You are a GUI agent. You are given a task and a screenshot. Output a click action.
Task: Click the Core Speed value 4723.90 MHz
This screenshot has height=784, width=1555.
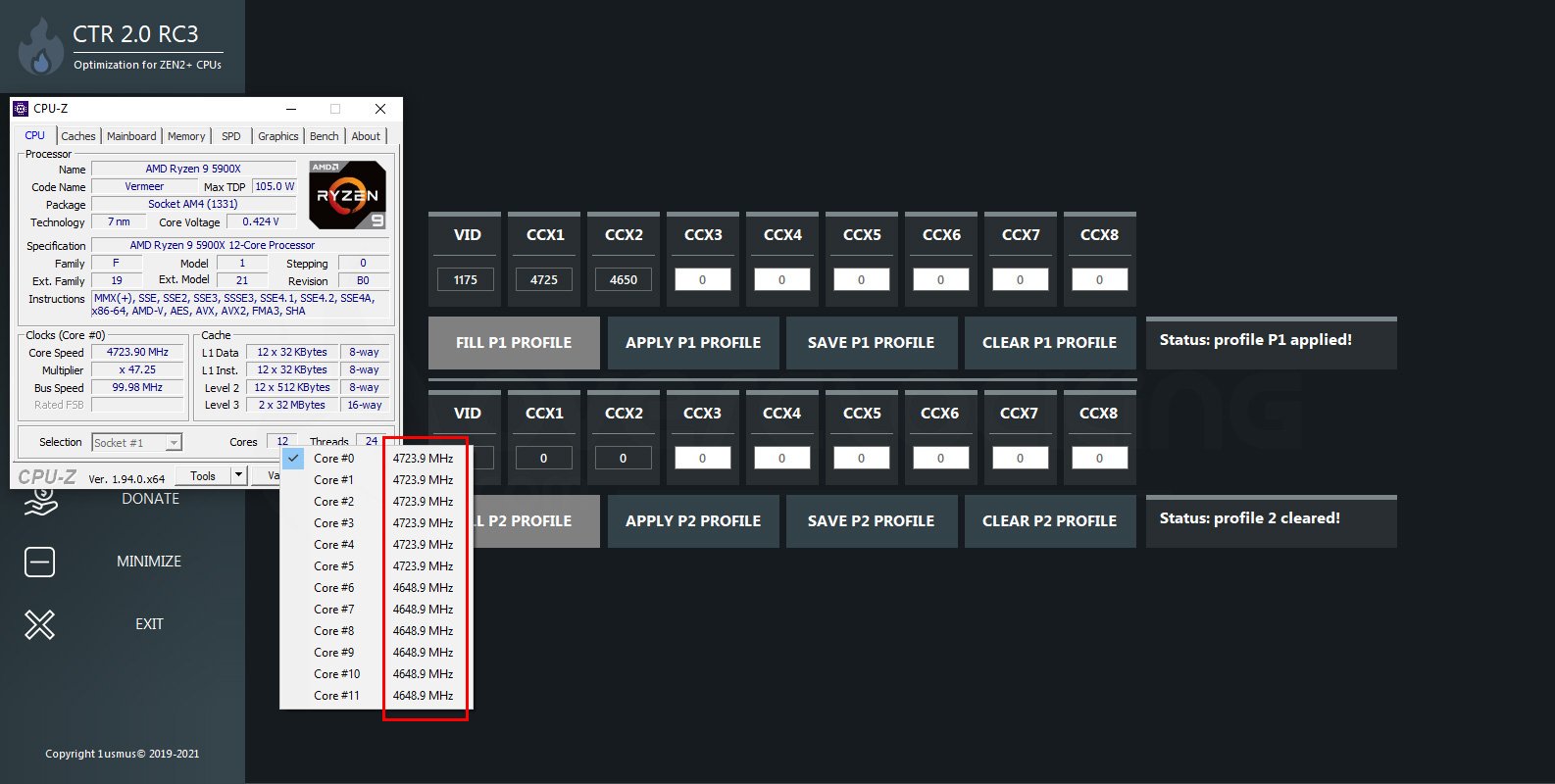(x=137, y=352)
